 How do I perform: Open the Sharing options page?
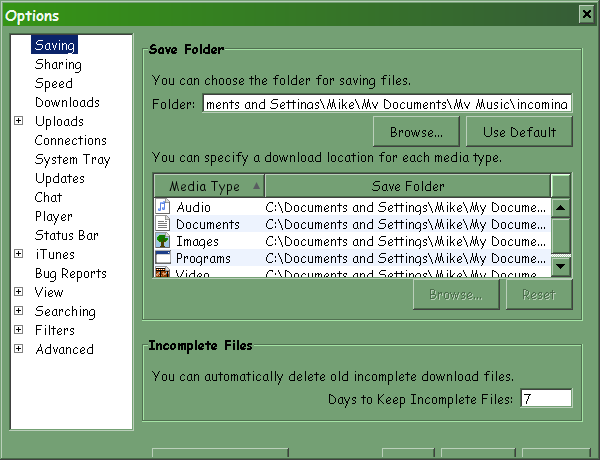tap(58, 64)
